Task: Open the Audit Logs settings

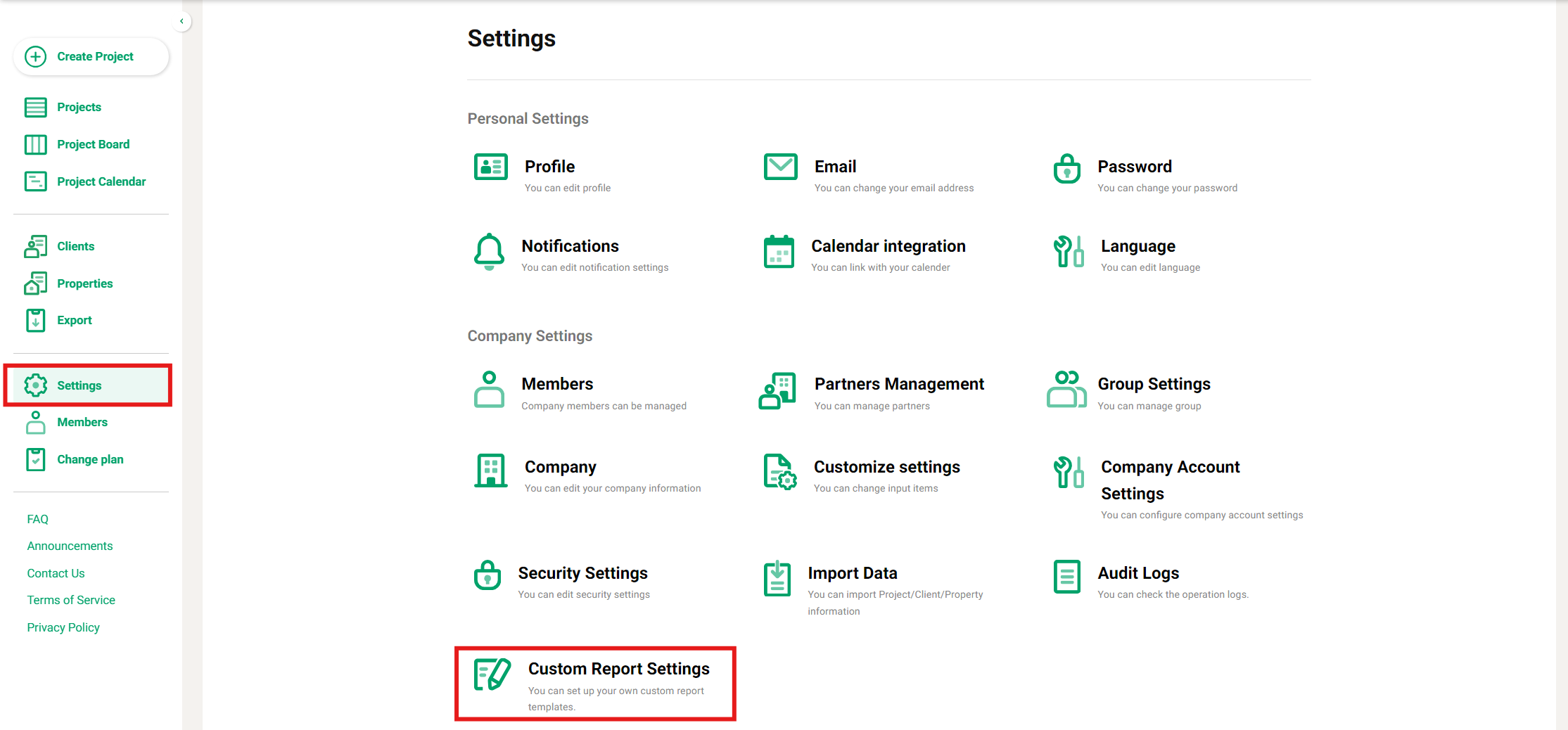Action: click(1137, 573)
